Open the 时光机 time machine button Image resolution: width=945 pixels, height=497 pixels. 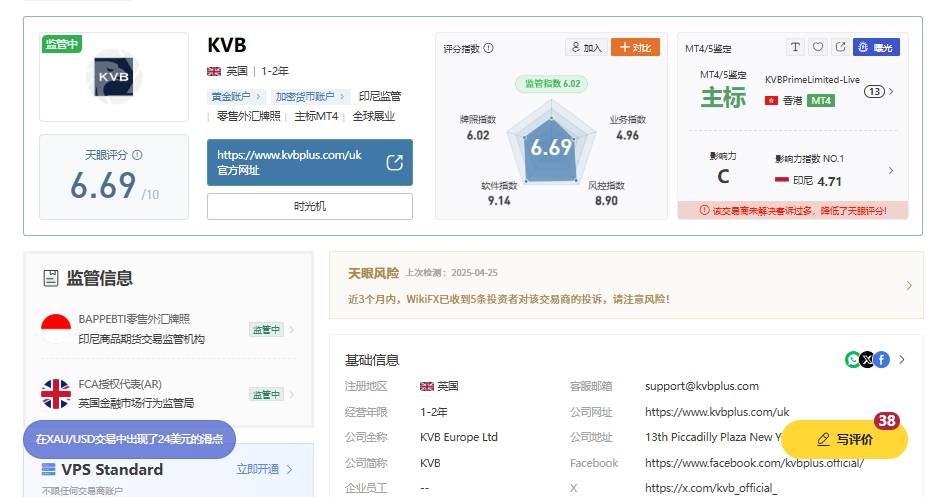pos(310,206)
